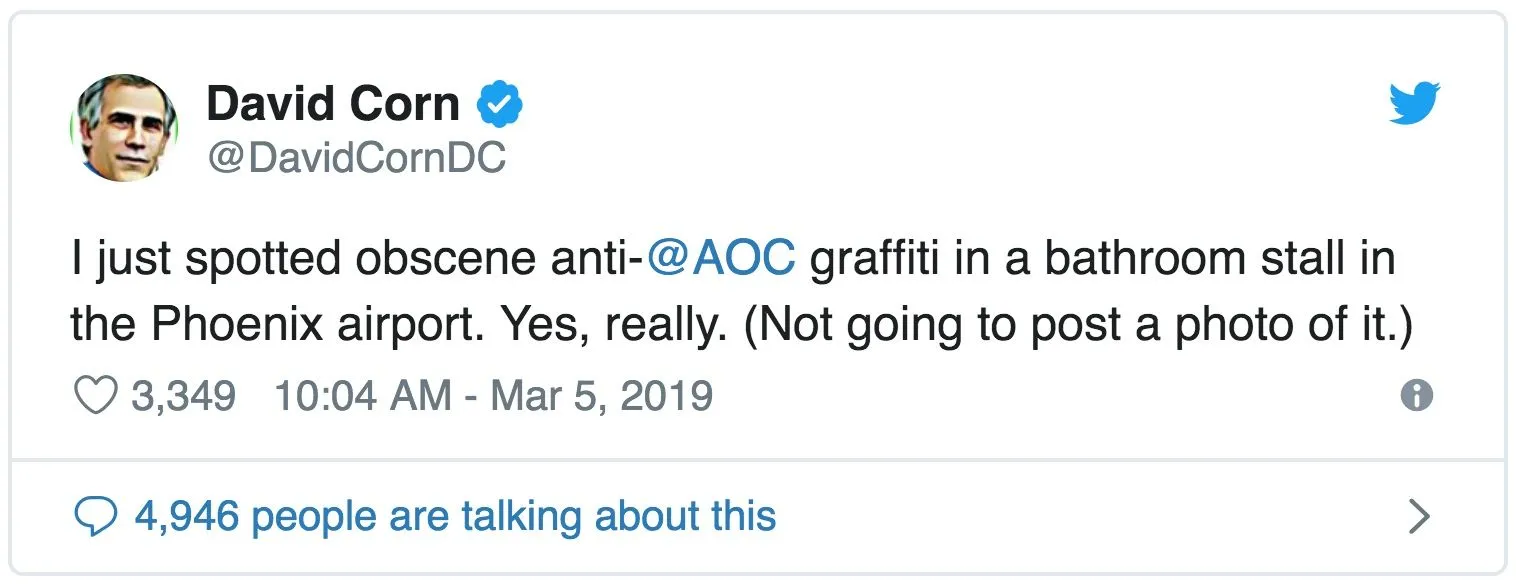The height and width of the screenshot is (584, 1516).
Task: Click the 3,349 likes count
Action: point(183,396)
